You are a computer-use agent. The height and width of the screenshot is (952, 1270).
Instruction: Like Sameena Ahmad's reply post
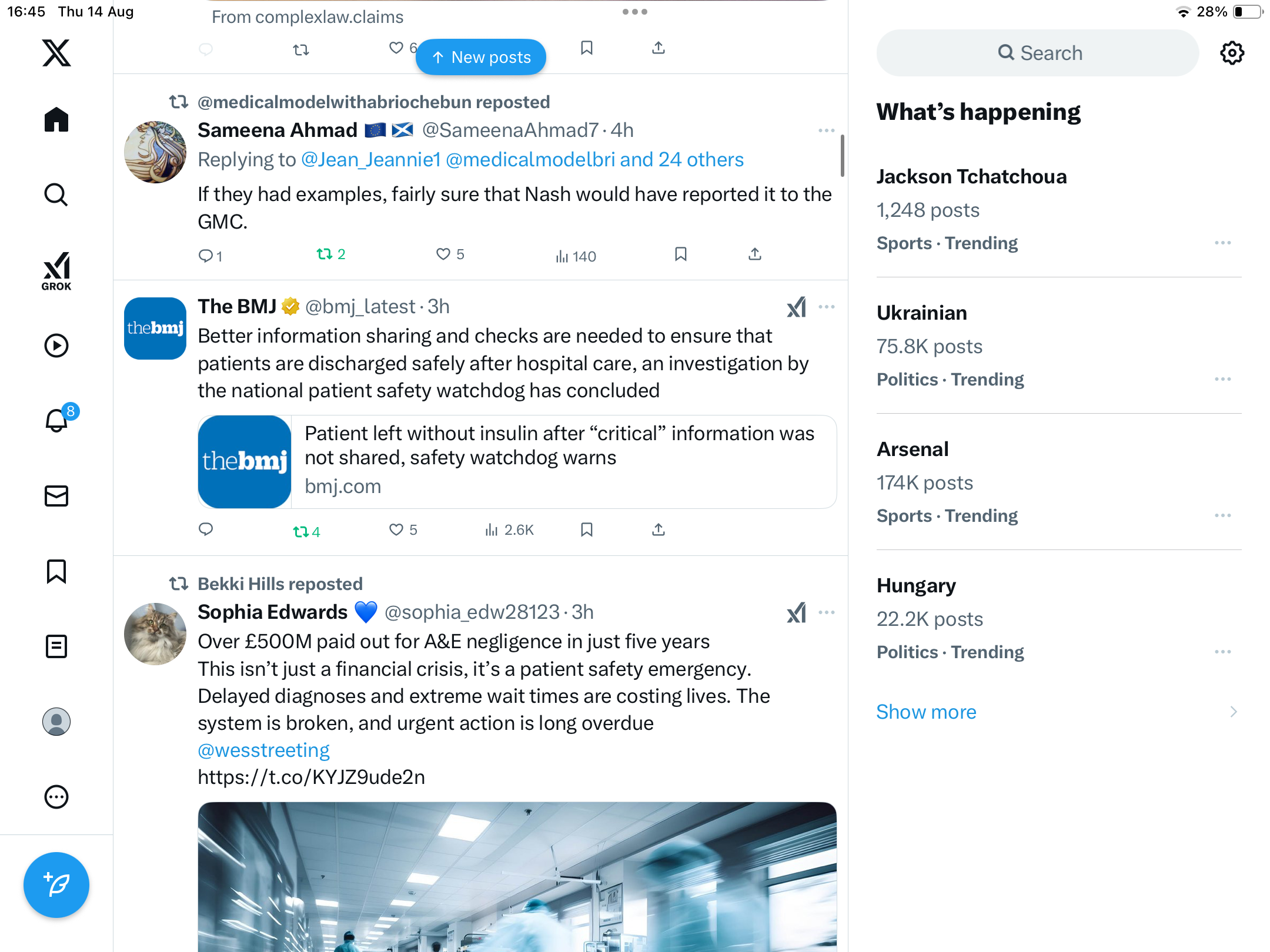click(443, 254)
